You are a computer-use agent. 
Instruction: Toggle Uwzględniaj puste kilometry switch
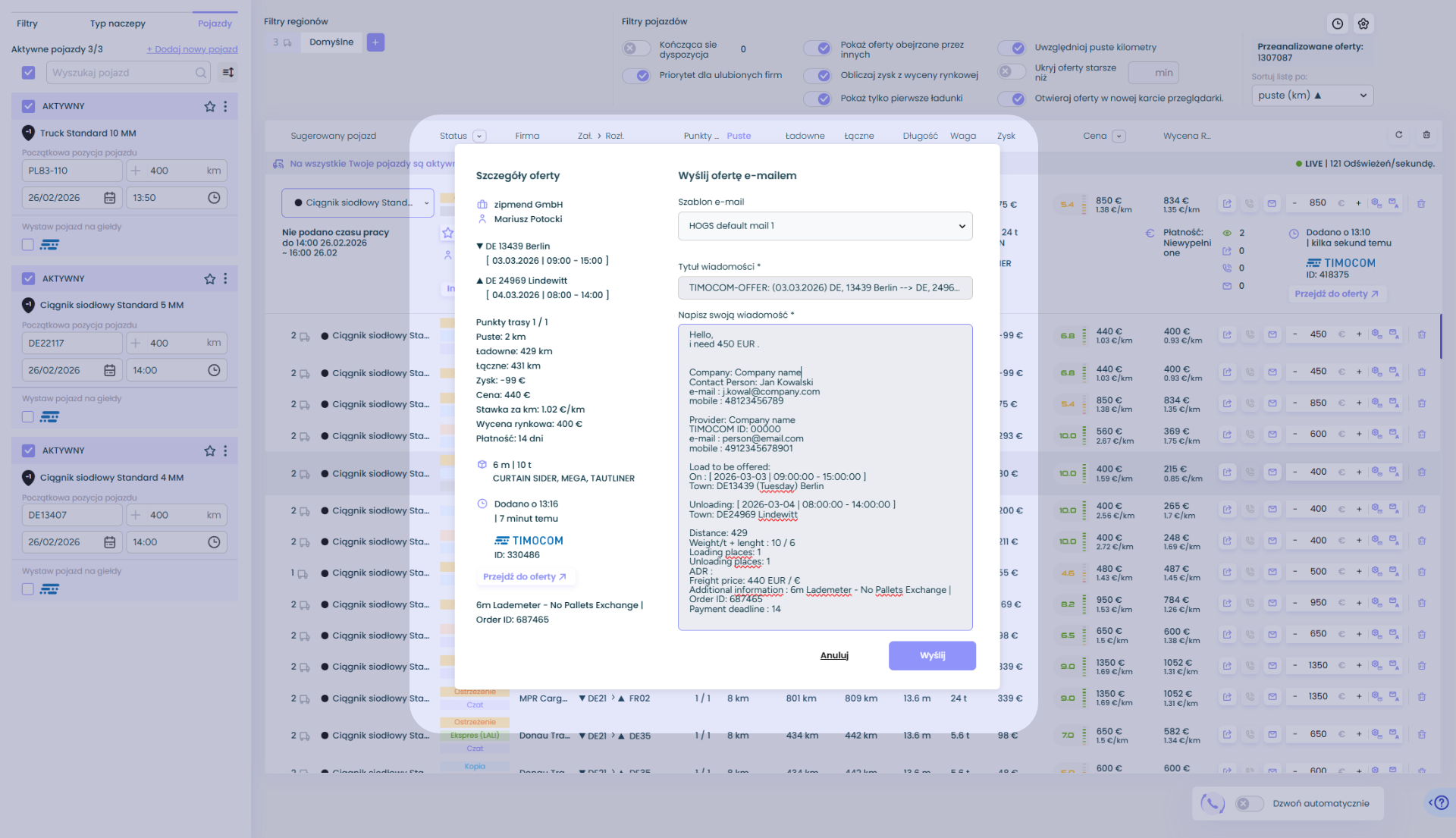(1012, 48)
